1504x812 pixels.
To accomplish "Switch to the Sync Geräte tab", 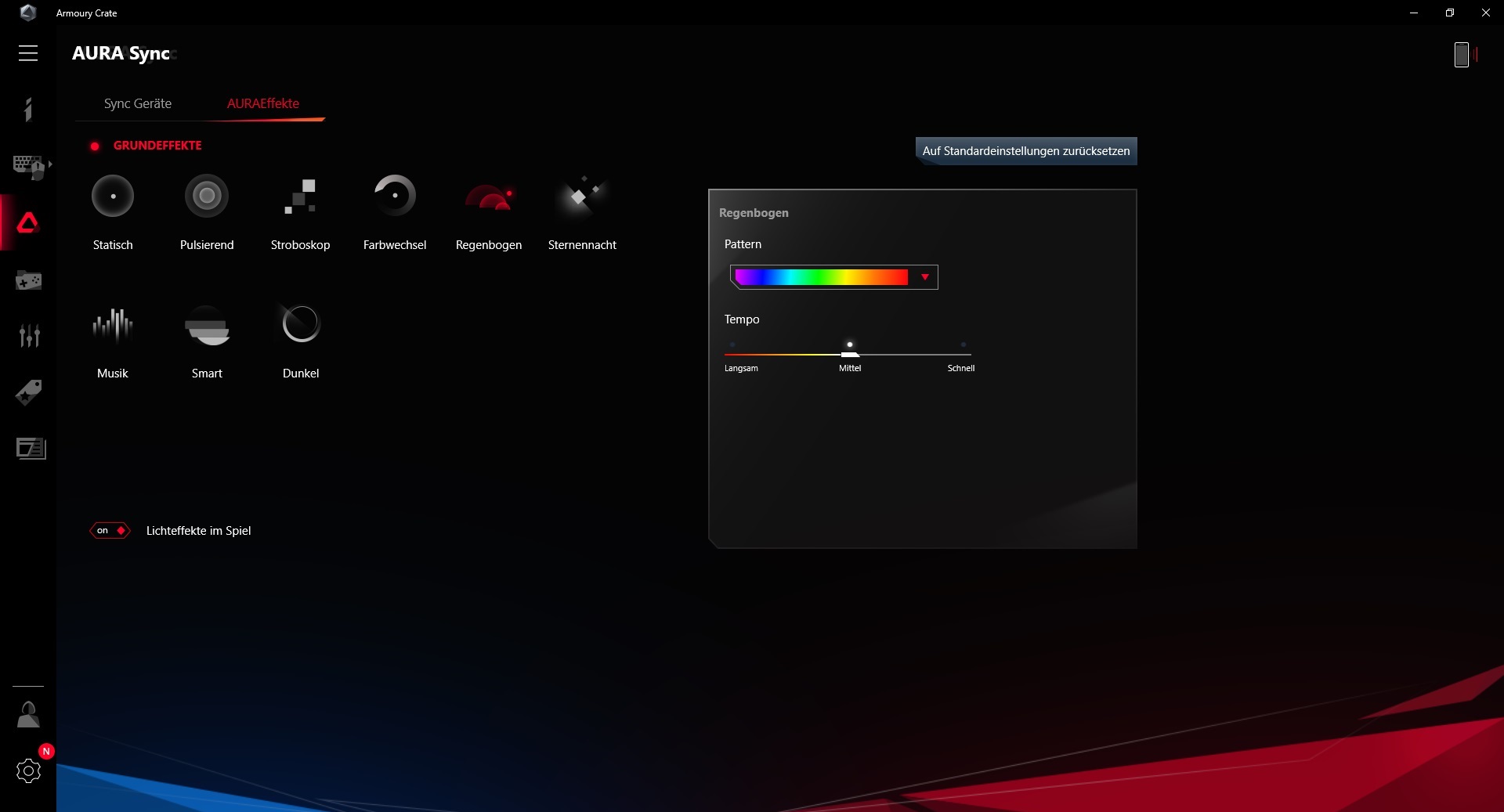I will (138, 103).
